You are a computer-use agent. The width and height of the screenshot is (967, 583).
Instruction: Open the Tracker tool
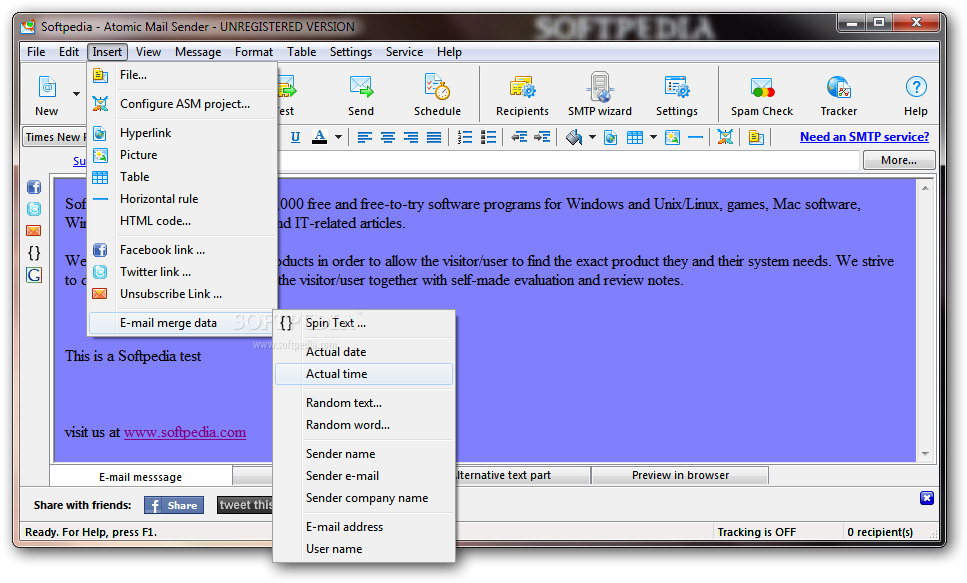[839, 95]
